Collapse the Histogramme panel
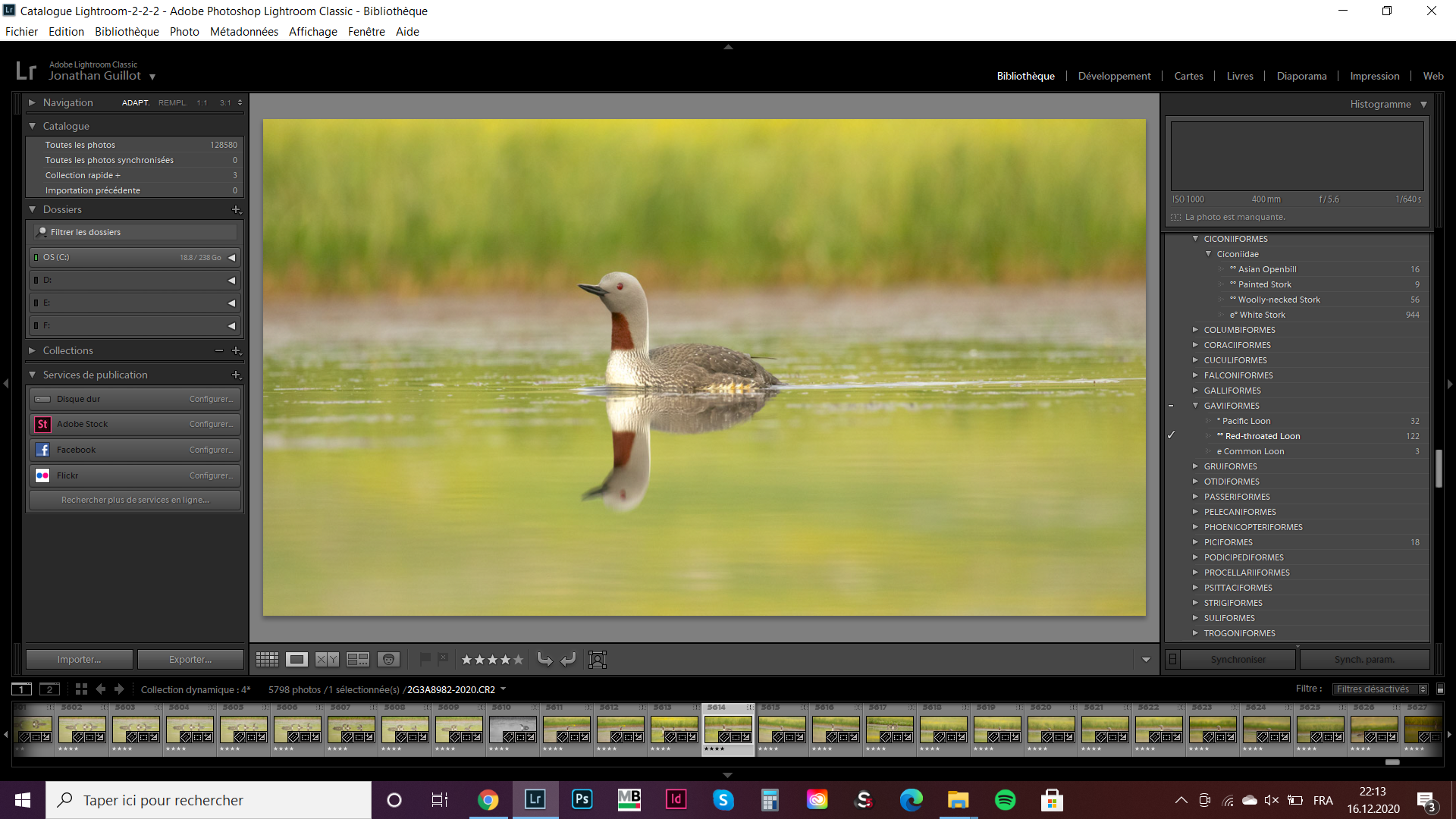This screenshot has height=819, width=1456. (1423, 105)
